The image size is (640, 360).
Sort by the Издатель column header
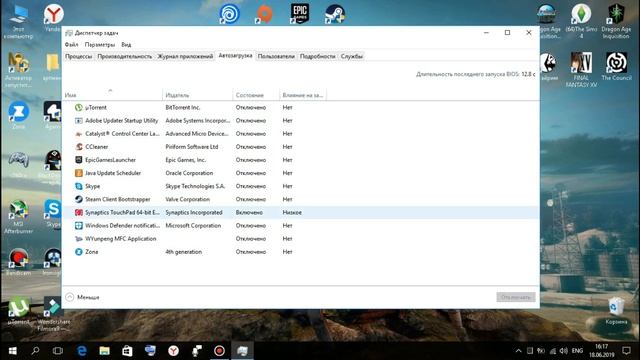(x=198, y=95)
